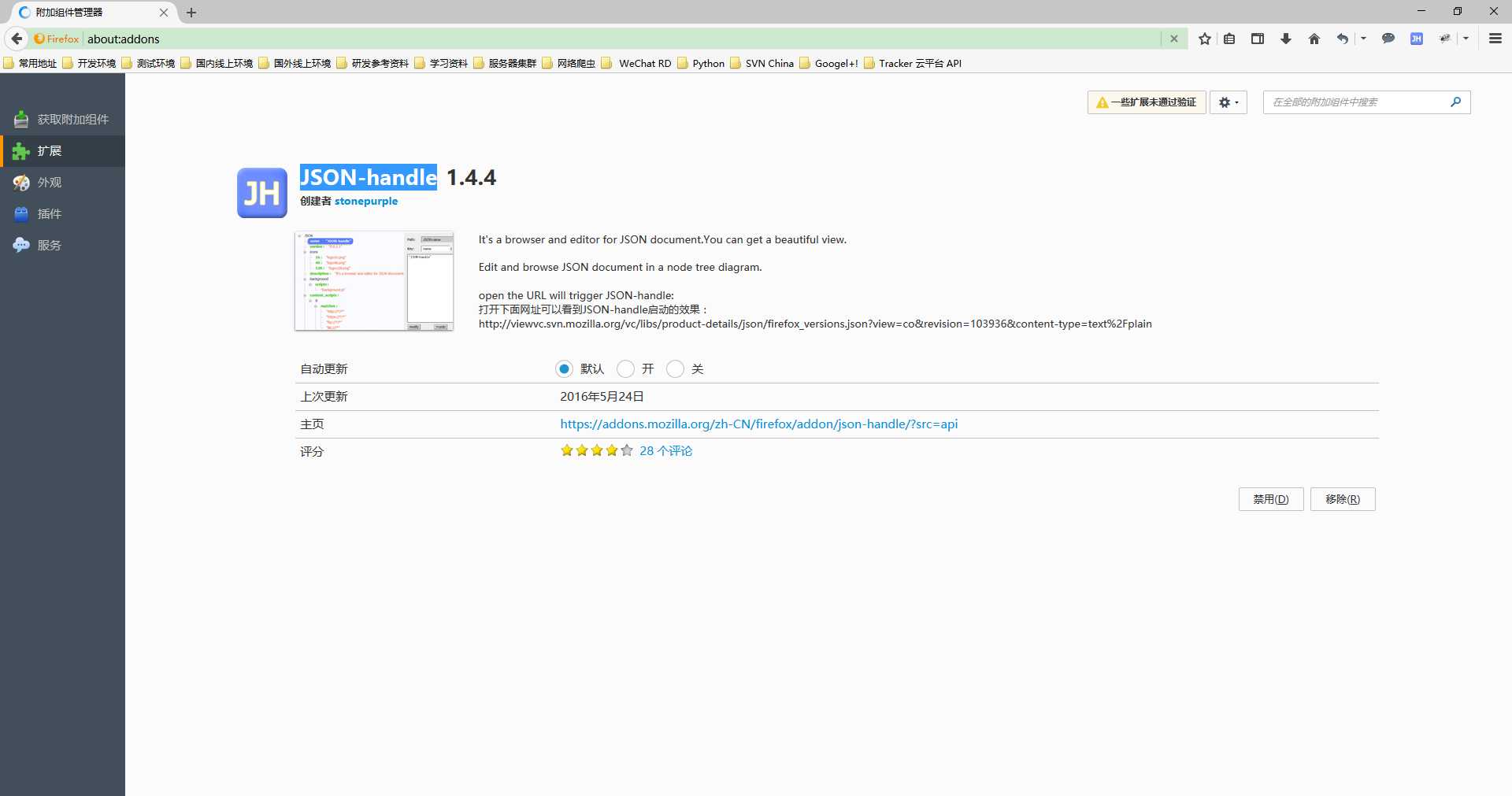Click 一些扩展未通过验证 warning button
This screenshot has height=796, width=1512.
tap(1147, 102)
